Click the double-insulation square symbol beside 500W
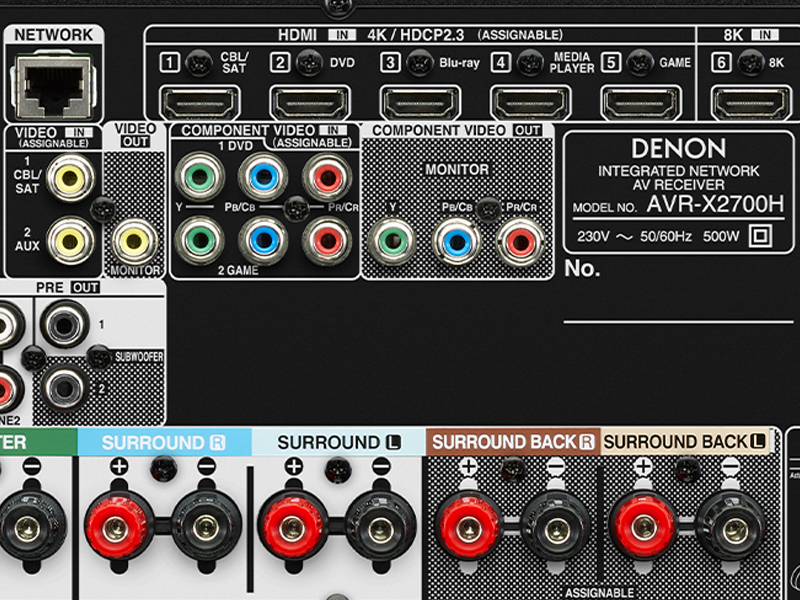 click(x=760, y=236)
